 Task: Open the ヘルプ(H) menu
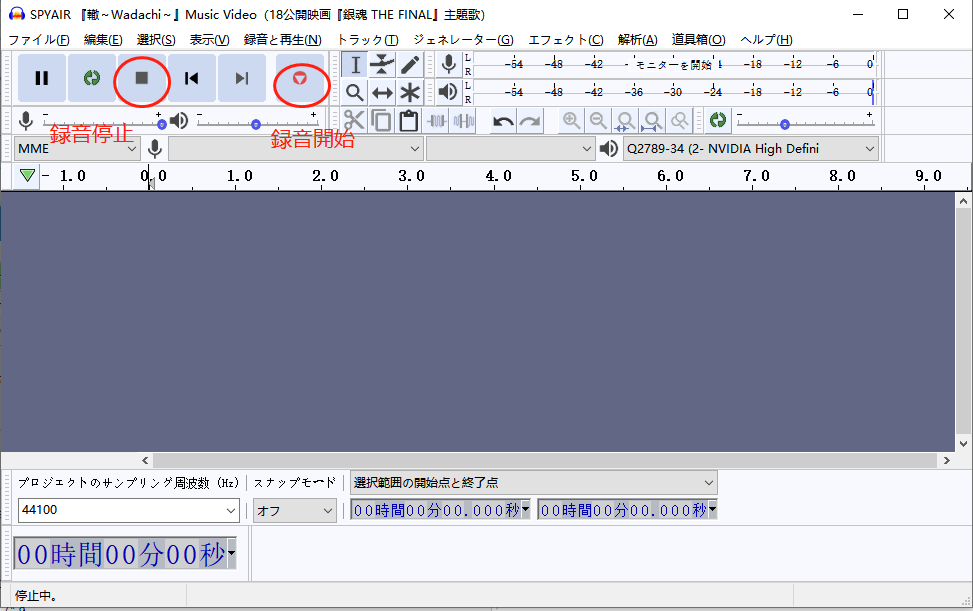point(766,40)
